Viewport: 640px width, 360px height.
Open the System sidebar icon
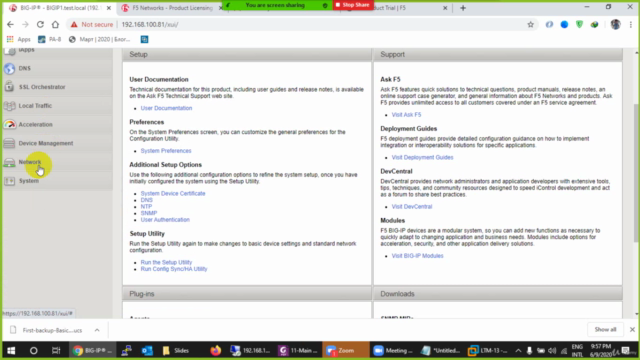9,181
